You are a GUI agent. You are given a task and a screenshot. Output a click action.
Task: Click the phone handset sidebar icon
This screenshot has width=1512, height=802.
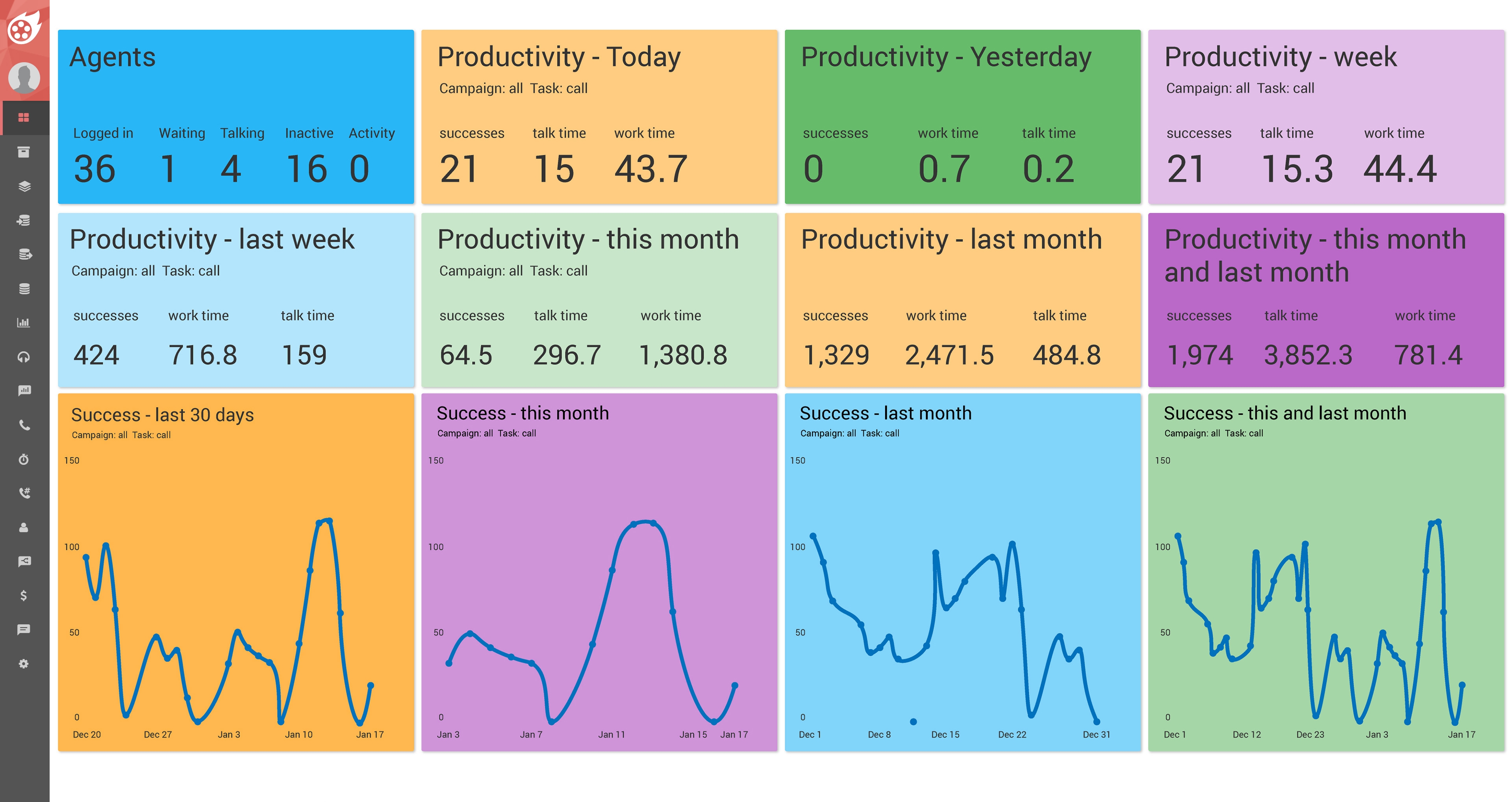[x=24, y=425]
